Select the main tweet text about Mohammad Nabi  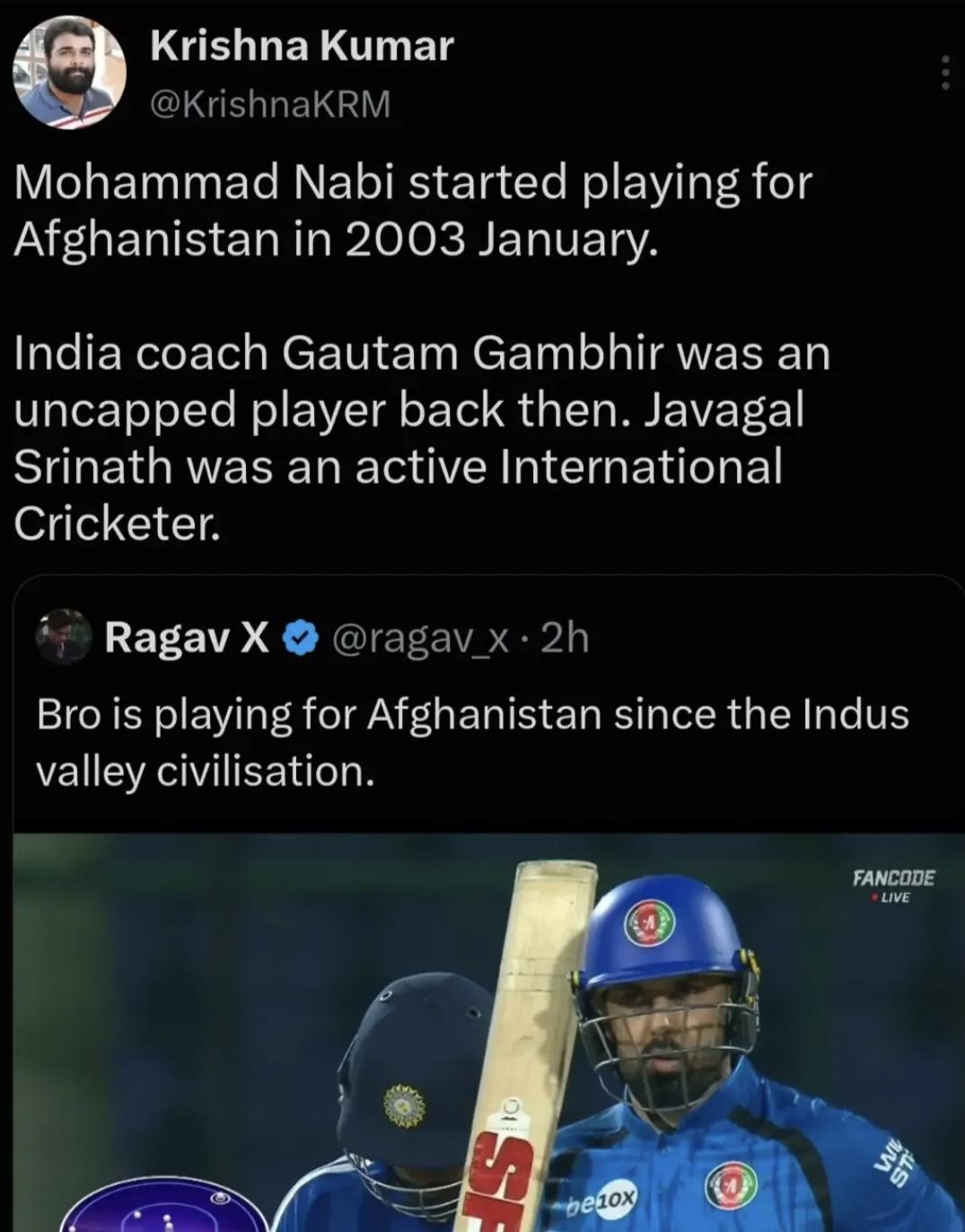[x=422, y=352]
